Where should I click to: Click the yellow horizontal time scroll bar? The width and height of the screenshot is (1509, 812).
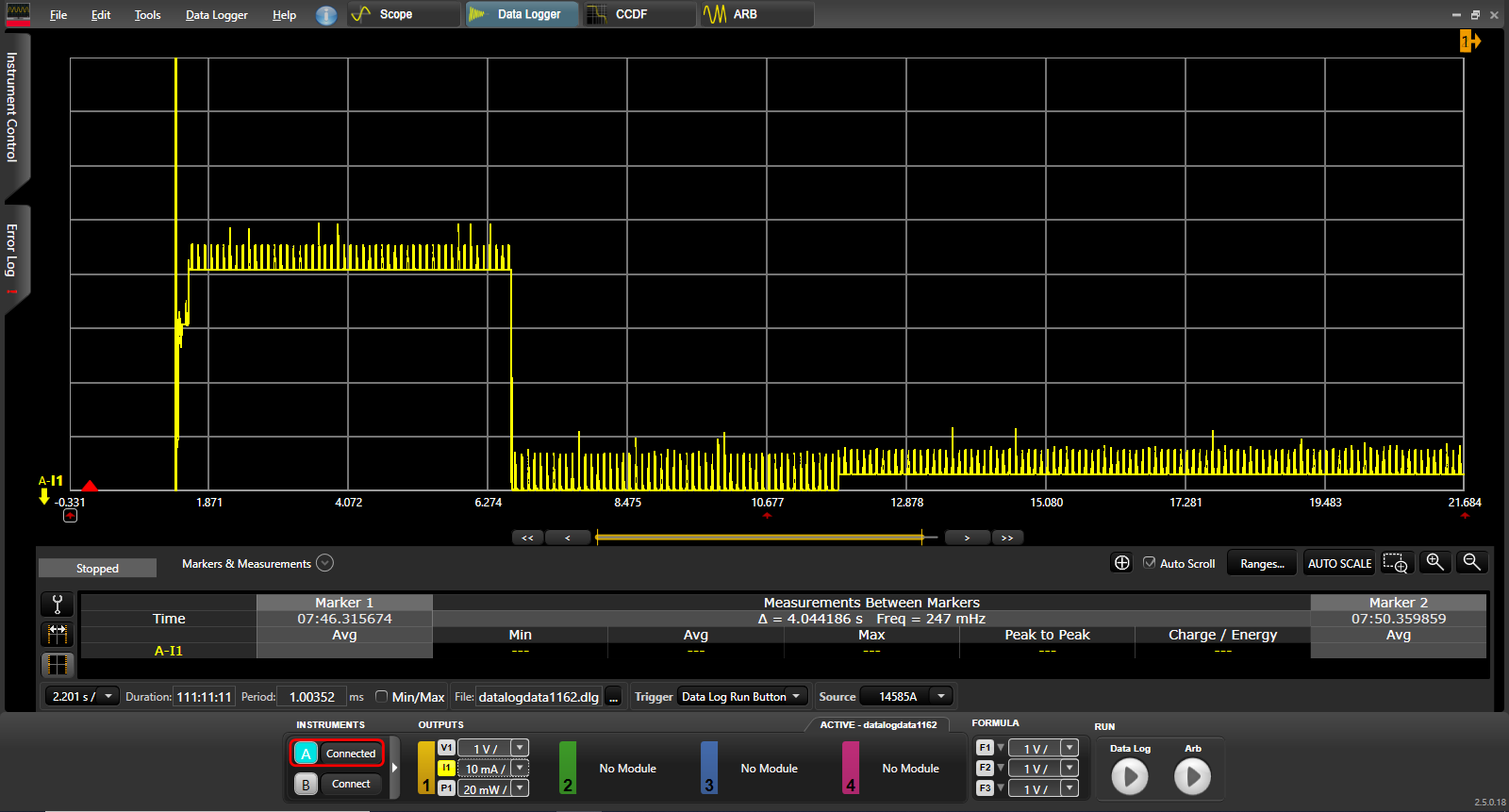759,538
